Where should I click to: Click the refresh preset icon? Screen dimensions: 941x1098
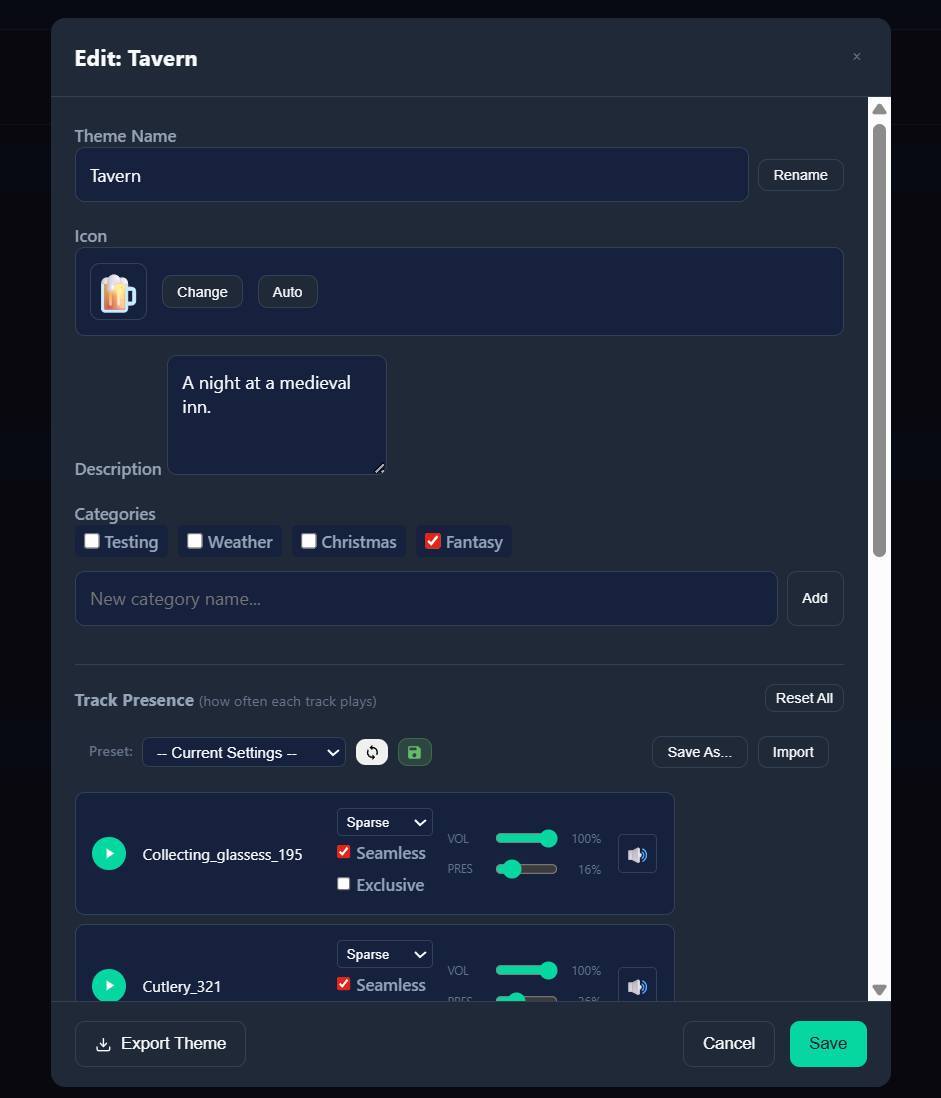click(372, 753)
